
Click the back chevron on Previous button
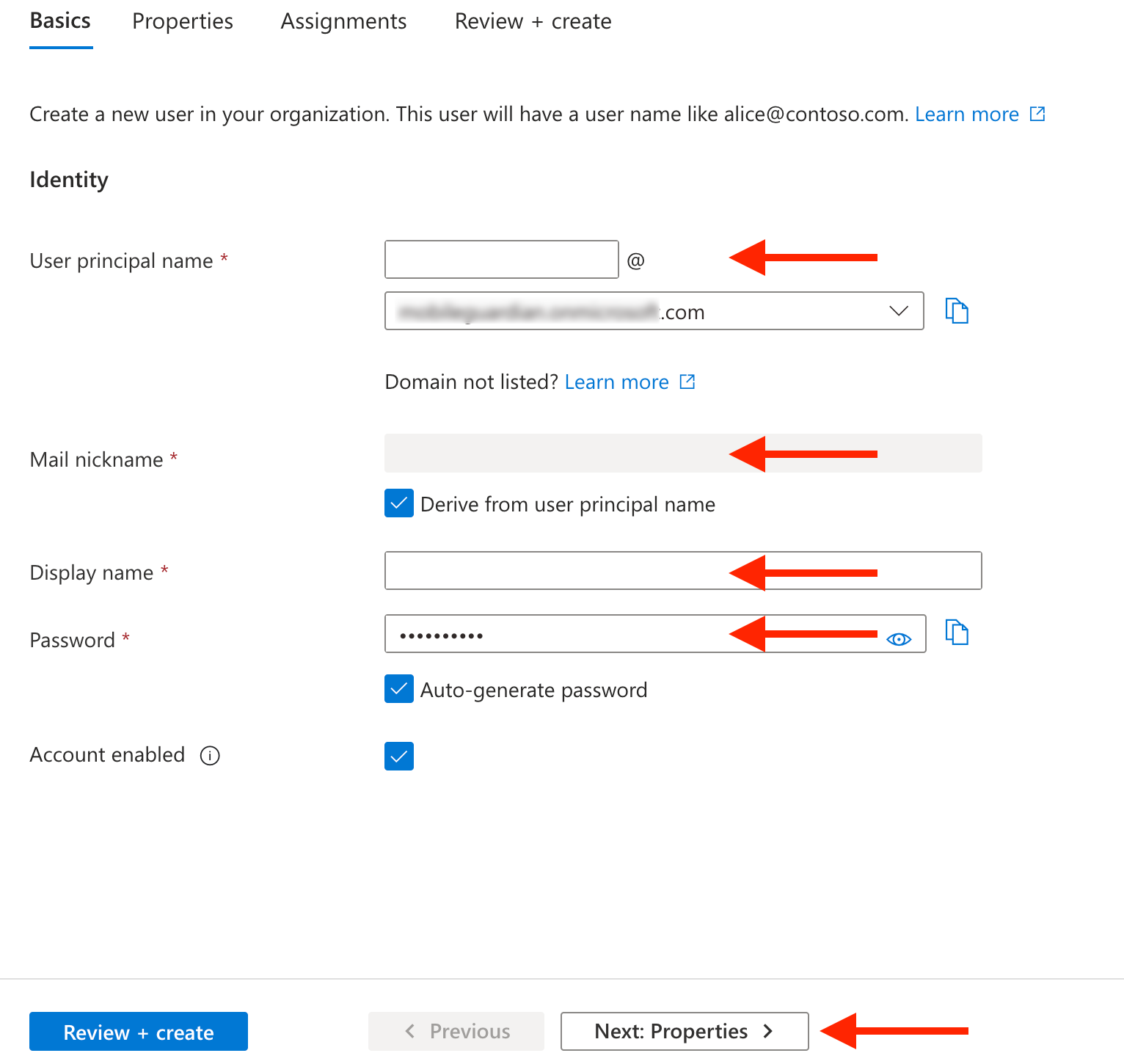click(410, 1031)
